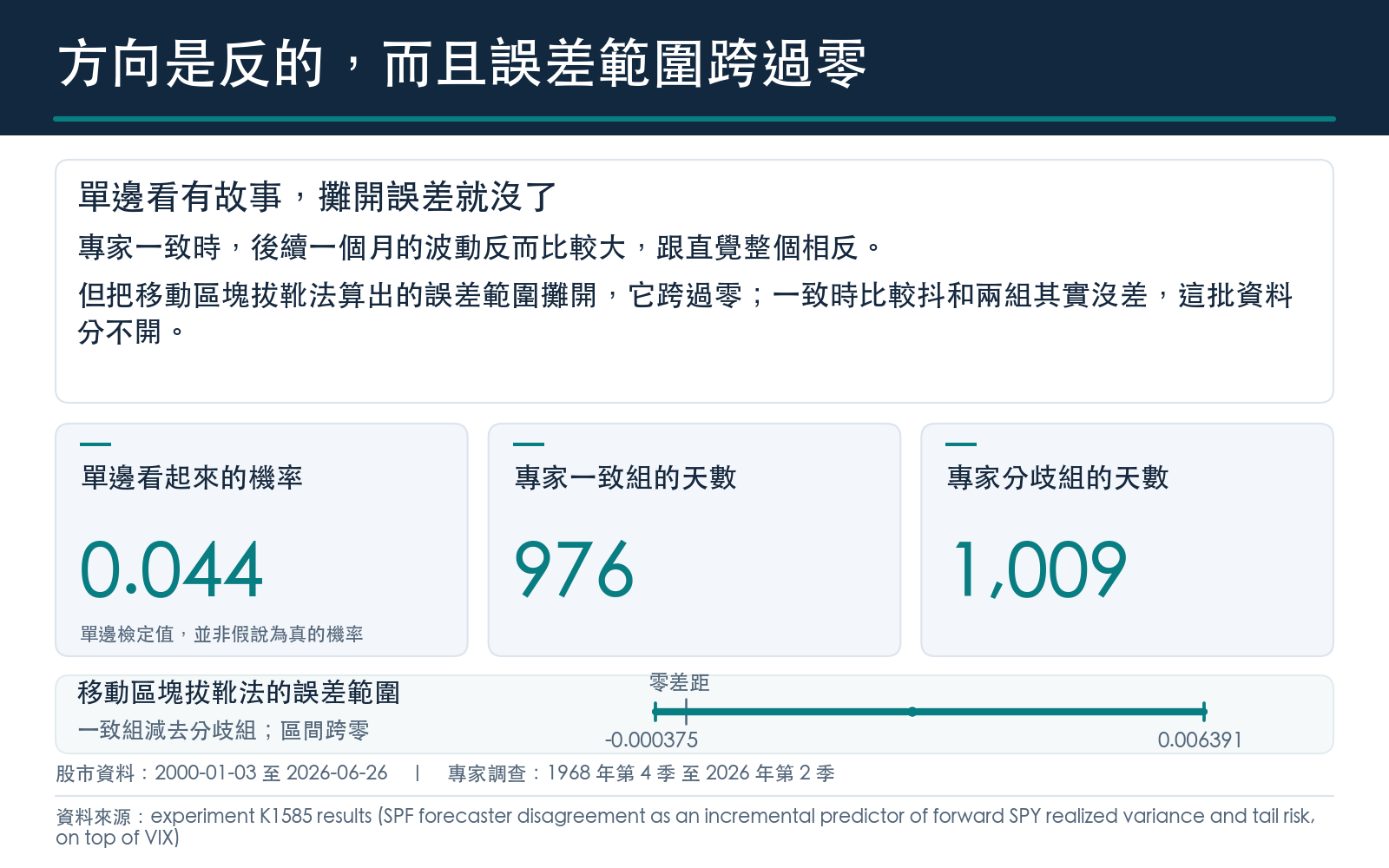
Task: Select the heading 單邊看有故事，攤開誤差就沒了
Action: pyautogui.click(x=317, y=197)
